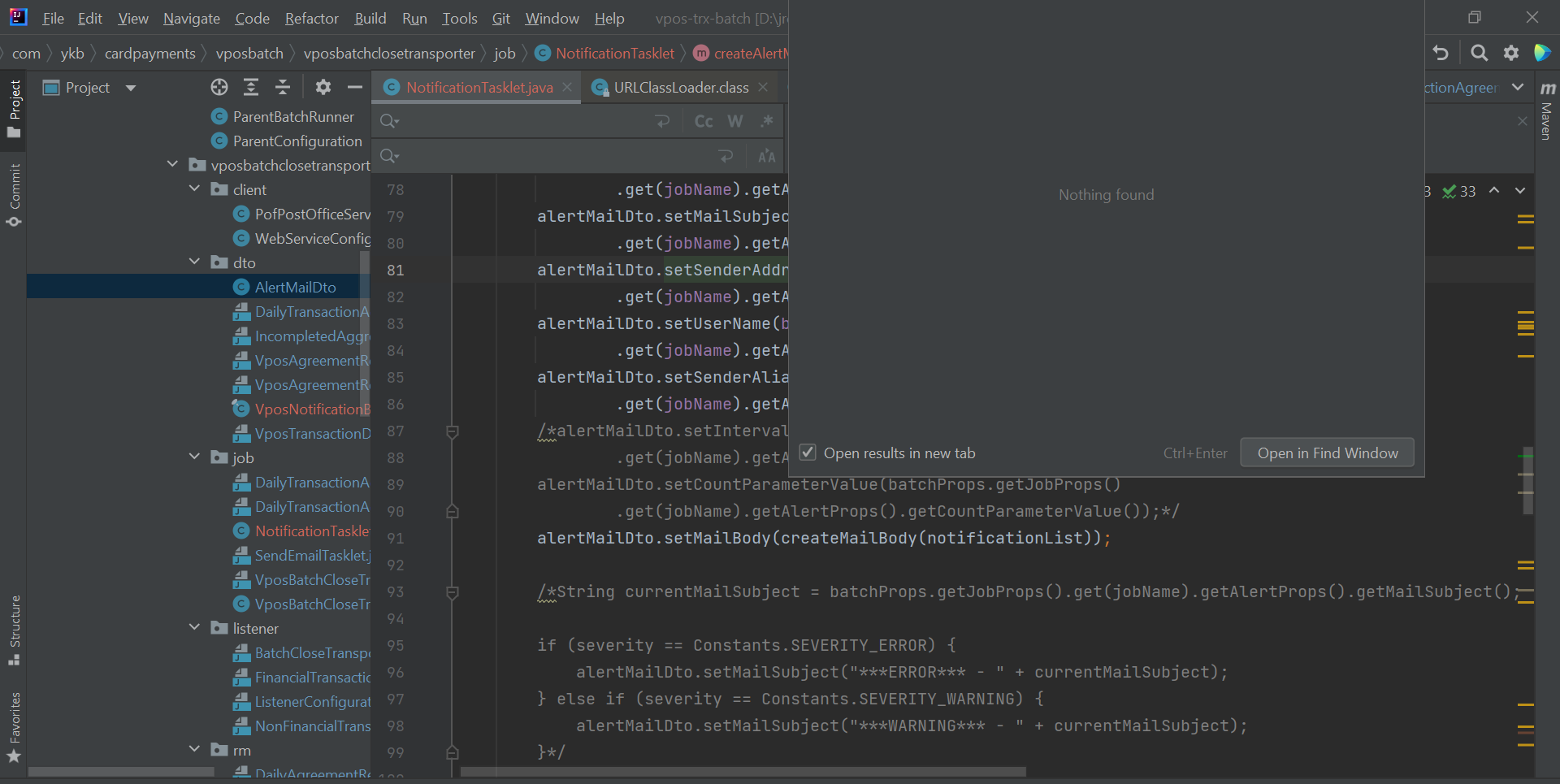Toggle Words (W) option in find bar
This screenshot has height=784, width=1560.
pyautogui.click(x=735, y=121)
